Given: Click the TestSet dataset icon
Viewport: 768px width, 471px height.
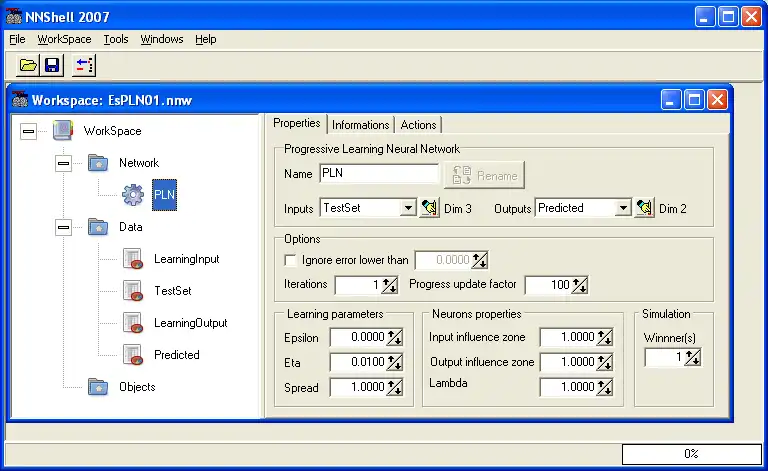Looking at the screenshot, I should [x=133, y=291].
